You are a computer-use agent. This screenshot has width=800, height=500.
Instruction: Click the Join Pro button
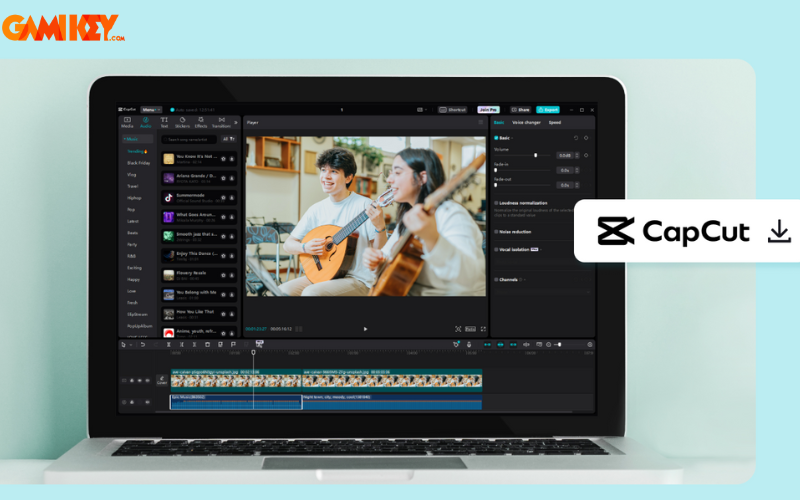point(488,110)
